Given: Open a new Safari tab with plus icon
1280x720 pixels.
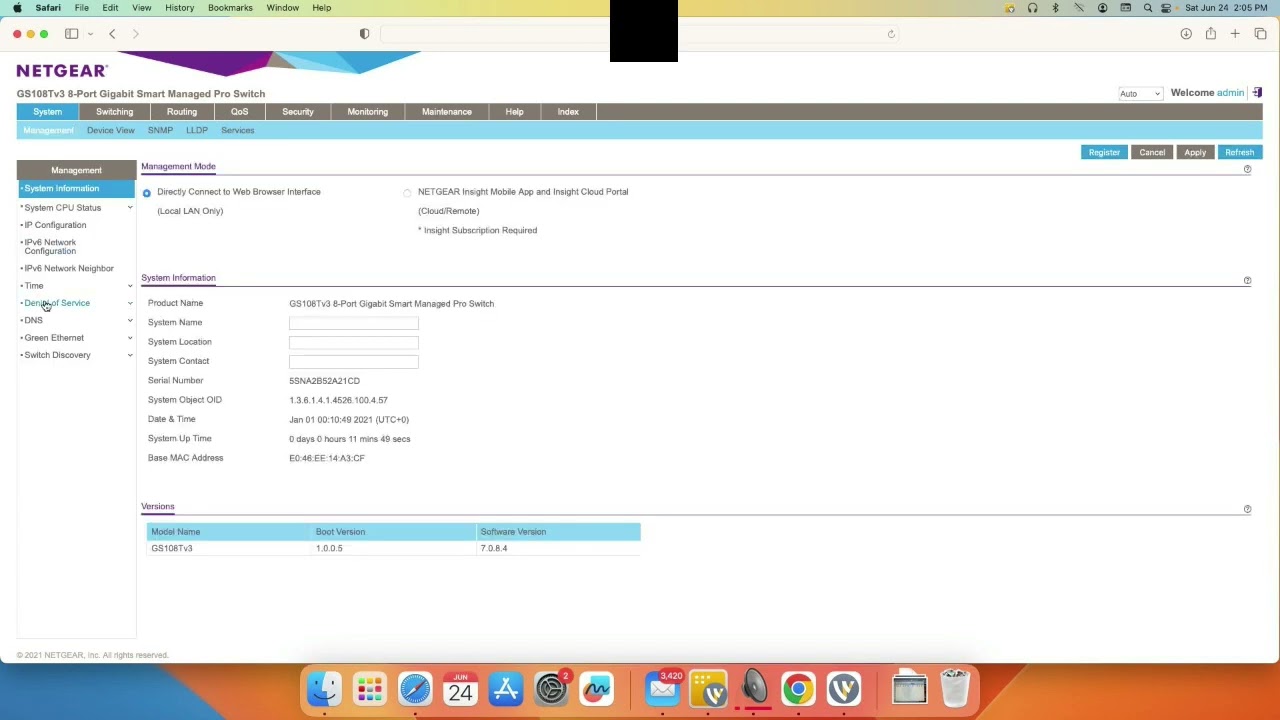Looking at the screenshot, I should [x=1235, y=34].
